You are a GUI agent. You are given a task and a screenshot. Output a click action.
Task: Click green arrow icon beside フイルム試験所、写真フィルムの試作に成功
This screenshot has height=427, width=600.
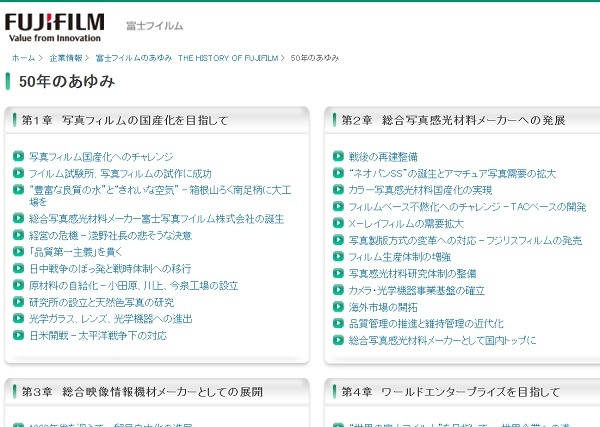pos(18,173)
